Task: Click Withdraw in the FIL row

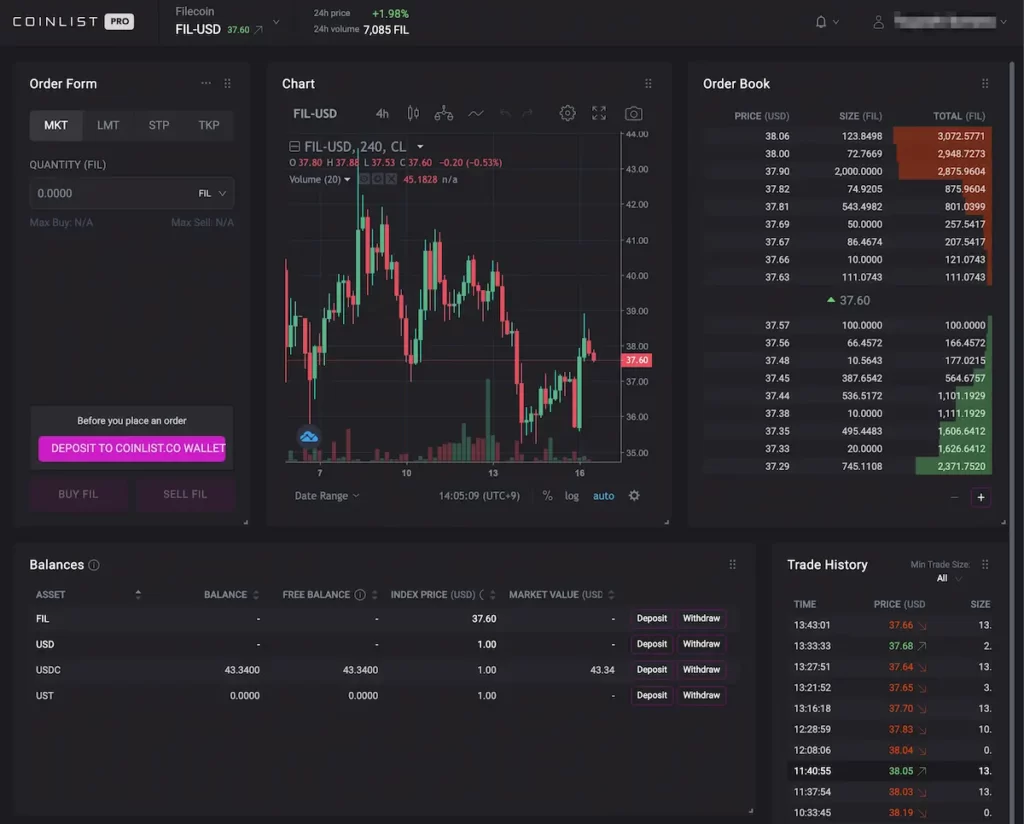Action: pyautogui.click(x=701, y=618)
